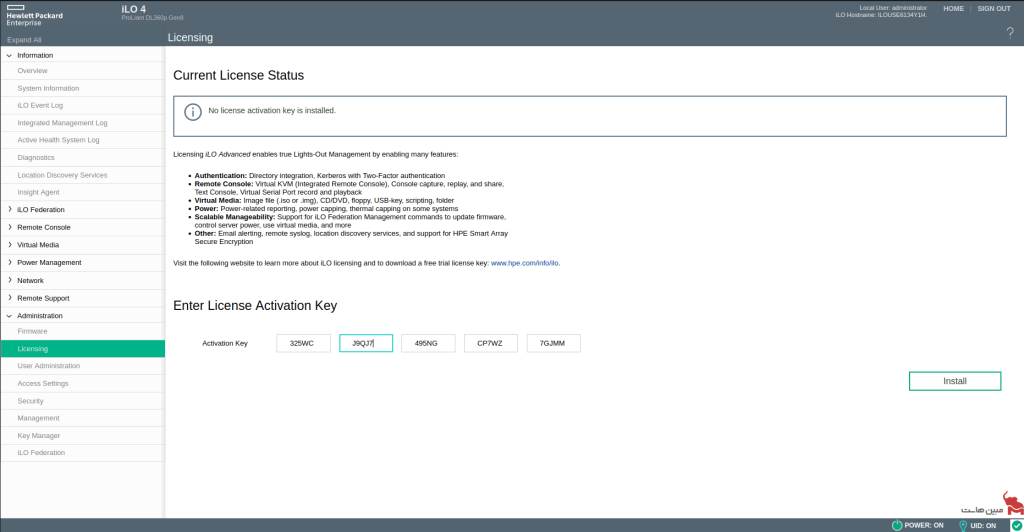Expand the Network section
This screenshot has width=1024, height=532.
point(9,280)
